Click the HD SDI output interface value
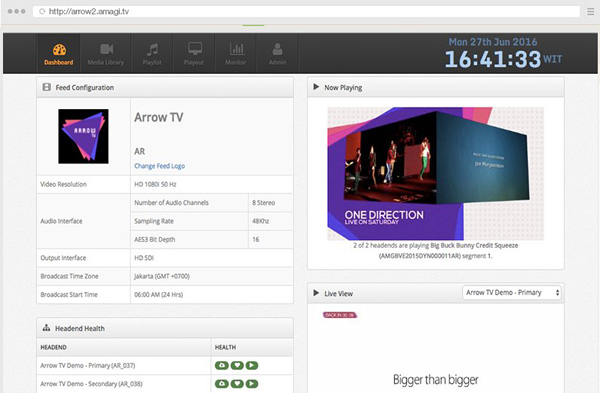The width and height of the screenshot is (600, 393). pos(144,258)
